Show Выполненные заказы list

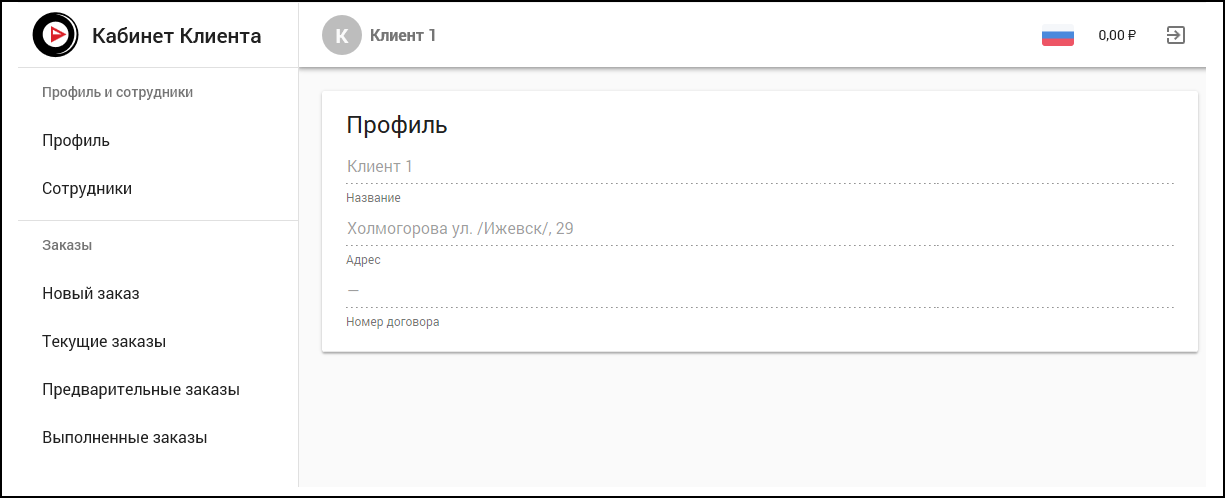124,437
